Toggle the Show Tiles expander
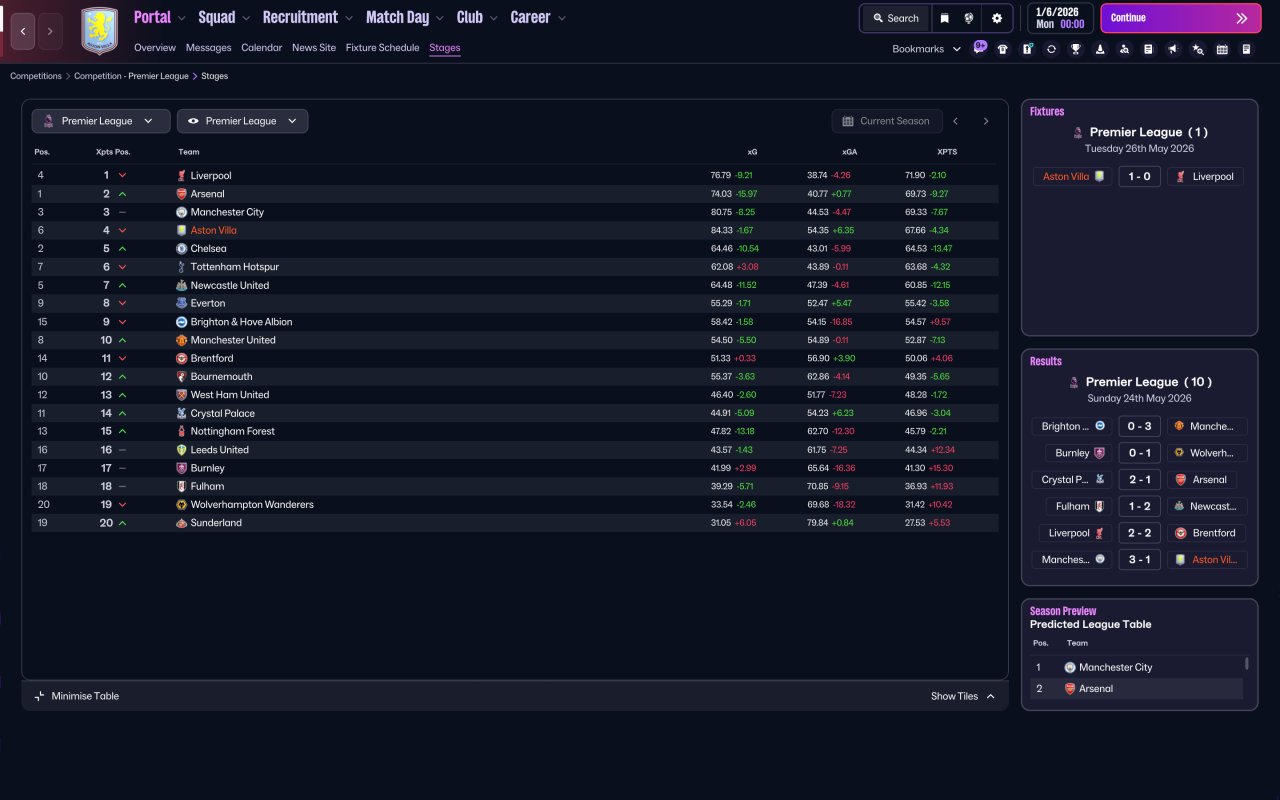The width and height of the screenshot is (1280, 800). tap(963, 696)
